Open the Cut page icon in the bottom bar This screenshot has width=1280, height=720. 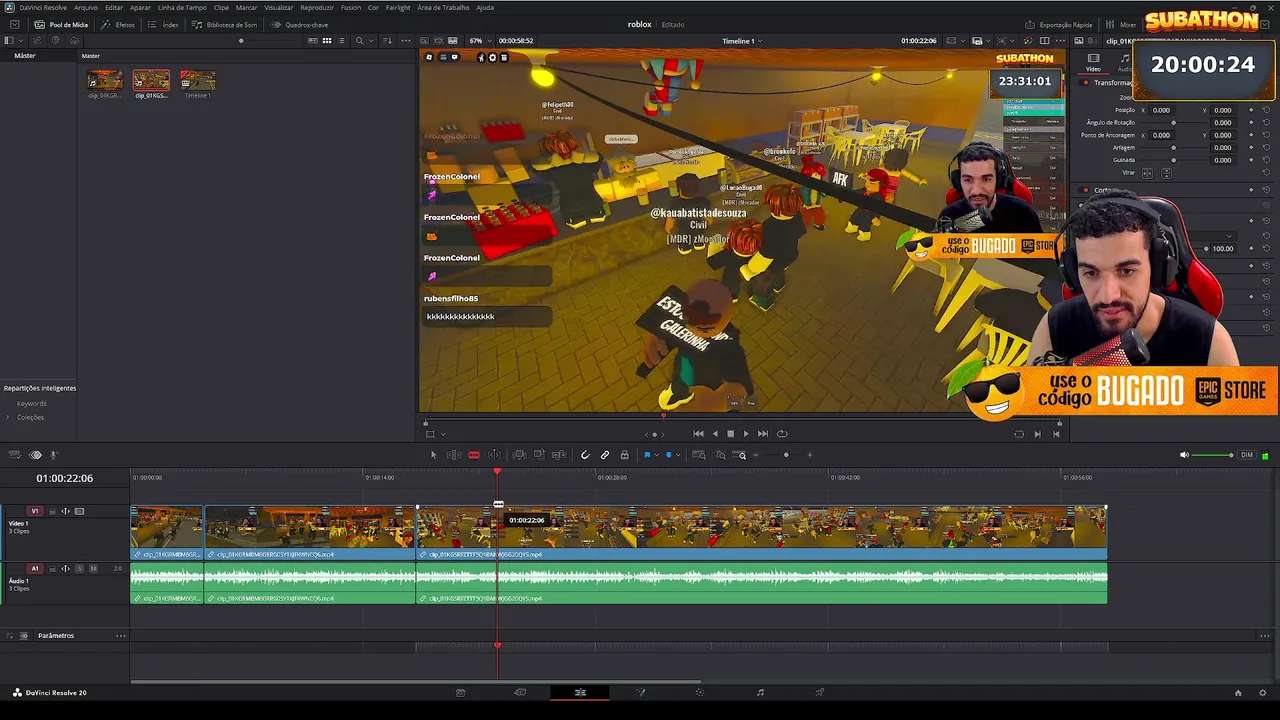tap(520, 692)
